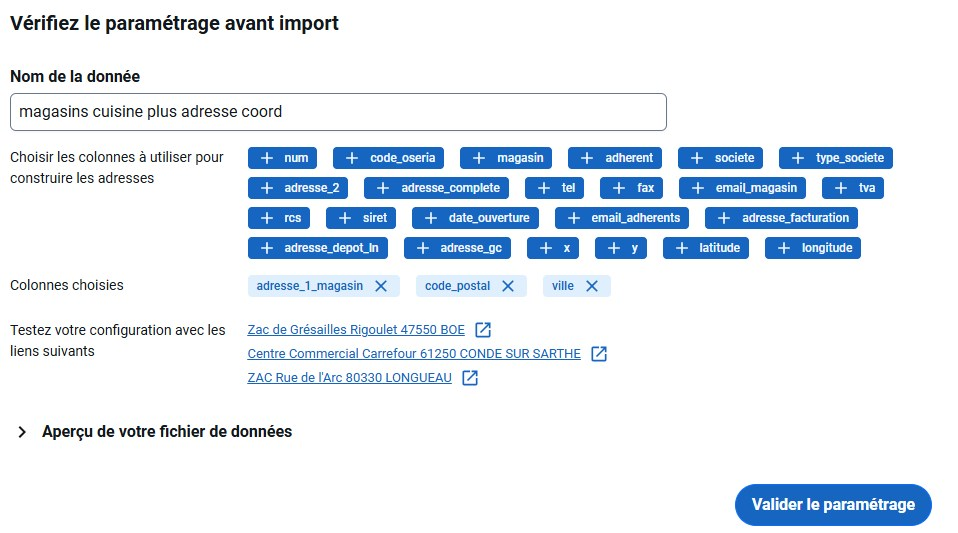This screenshot has width=958, height=533.
Task: Add the type_societe column
Action: coord(836,158)
